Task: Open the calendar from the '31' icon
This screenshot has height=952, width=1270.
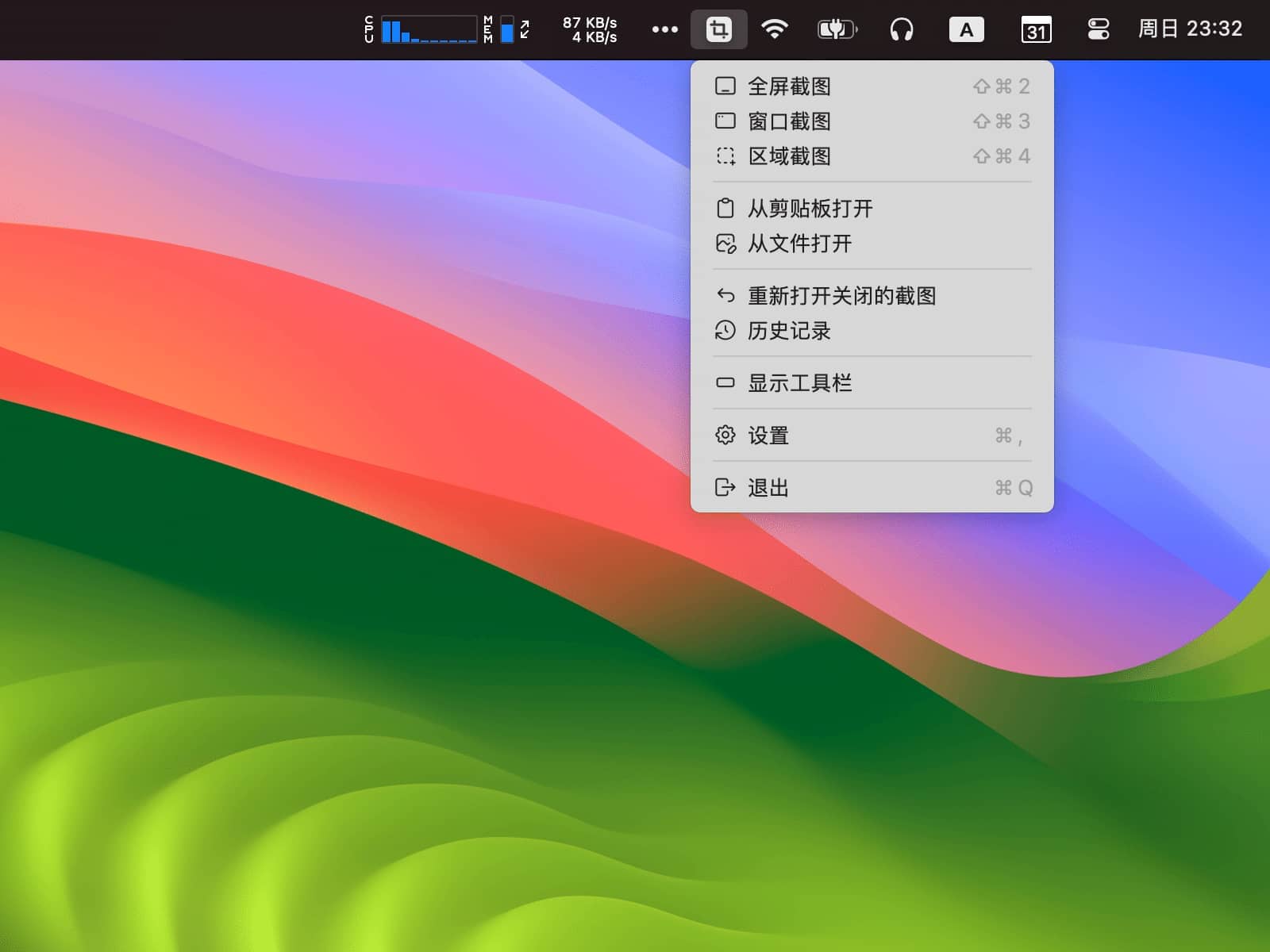Action: click(x=1035, y=29)
